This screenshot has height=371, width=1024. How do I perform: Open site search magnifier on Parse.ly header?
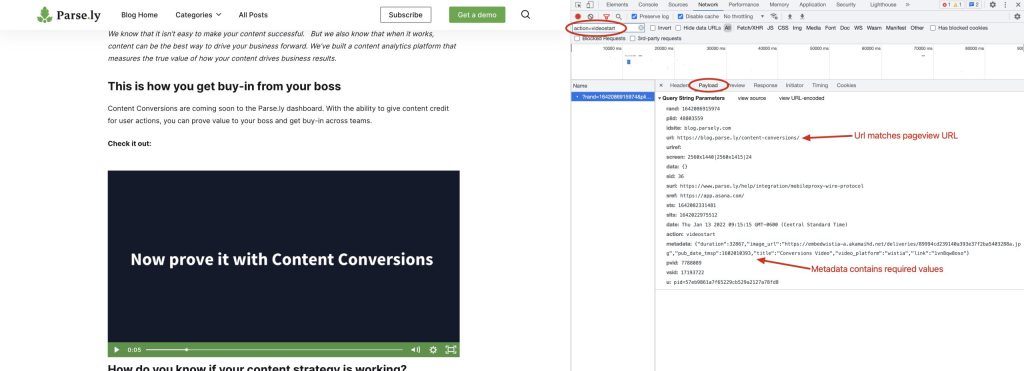pyautogui.click(x=526, y=14)
